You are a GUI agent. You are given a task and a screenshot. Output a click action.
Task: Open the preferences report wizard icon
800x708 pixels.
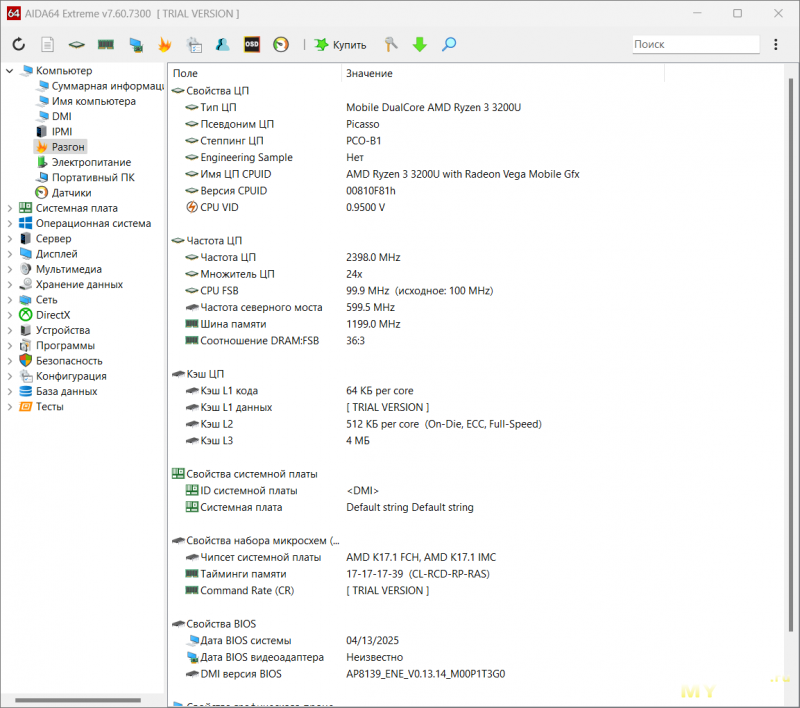[194, 45]
